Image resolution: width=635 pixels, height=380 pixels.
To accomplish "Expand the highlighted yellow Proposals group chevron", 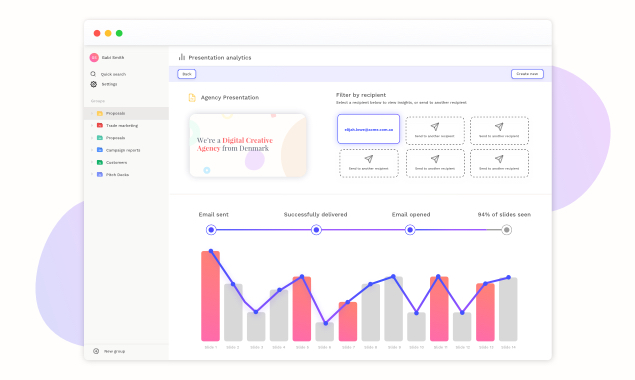I will tap(92, 113).
